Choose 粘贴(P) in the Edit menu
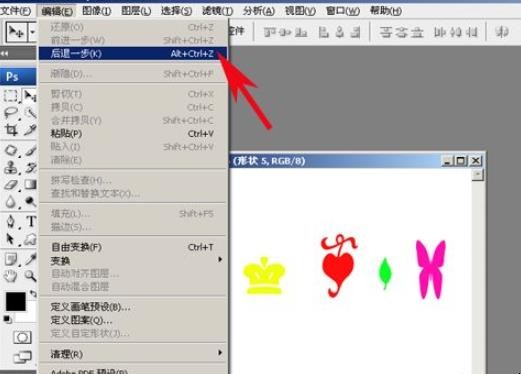The image size is (521, 374). pos(133,134)
